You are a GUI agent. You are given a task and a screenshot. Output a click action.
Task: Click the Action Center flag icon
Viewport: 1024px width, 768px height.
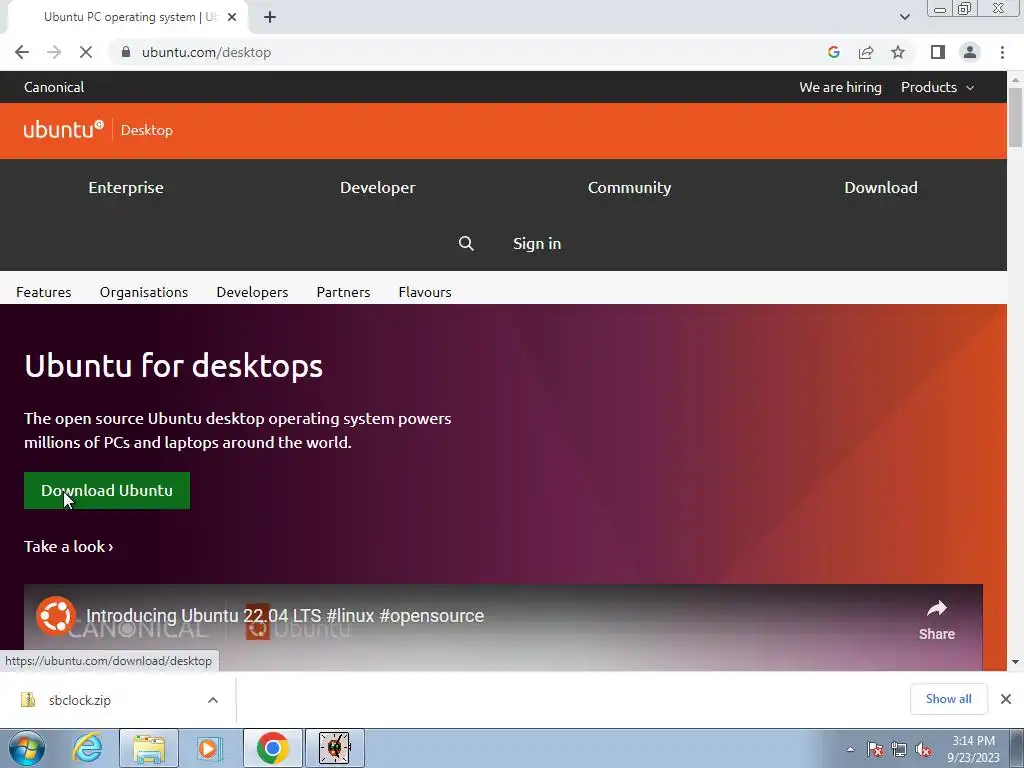tap(875, 750)
